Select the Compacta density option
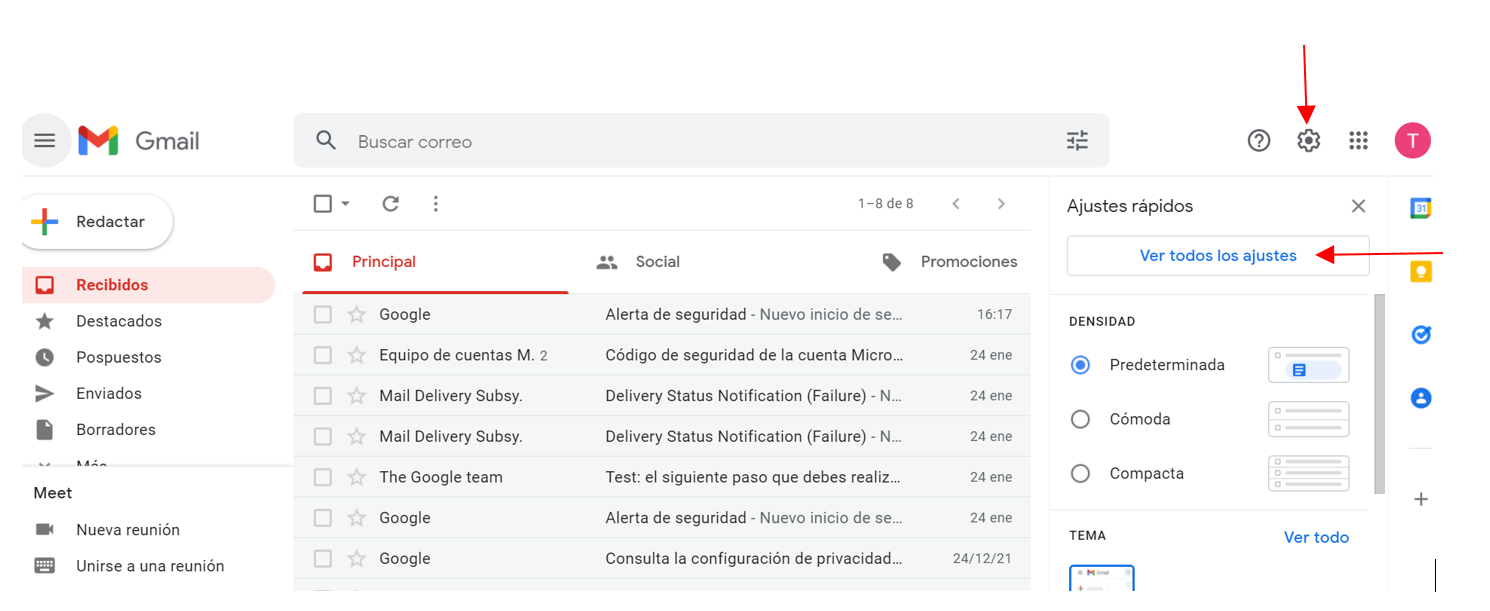The image size is (1490, 611). [x=1080, y=474]
